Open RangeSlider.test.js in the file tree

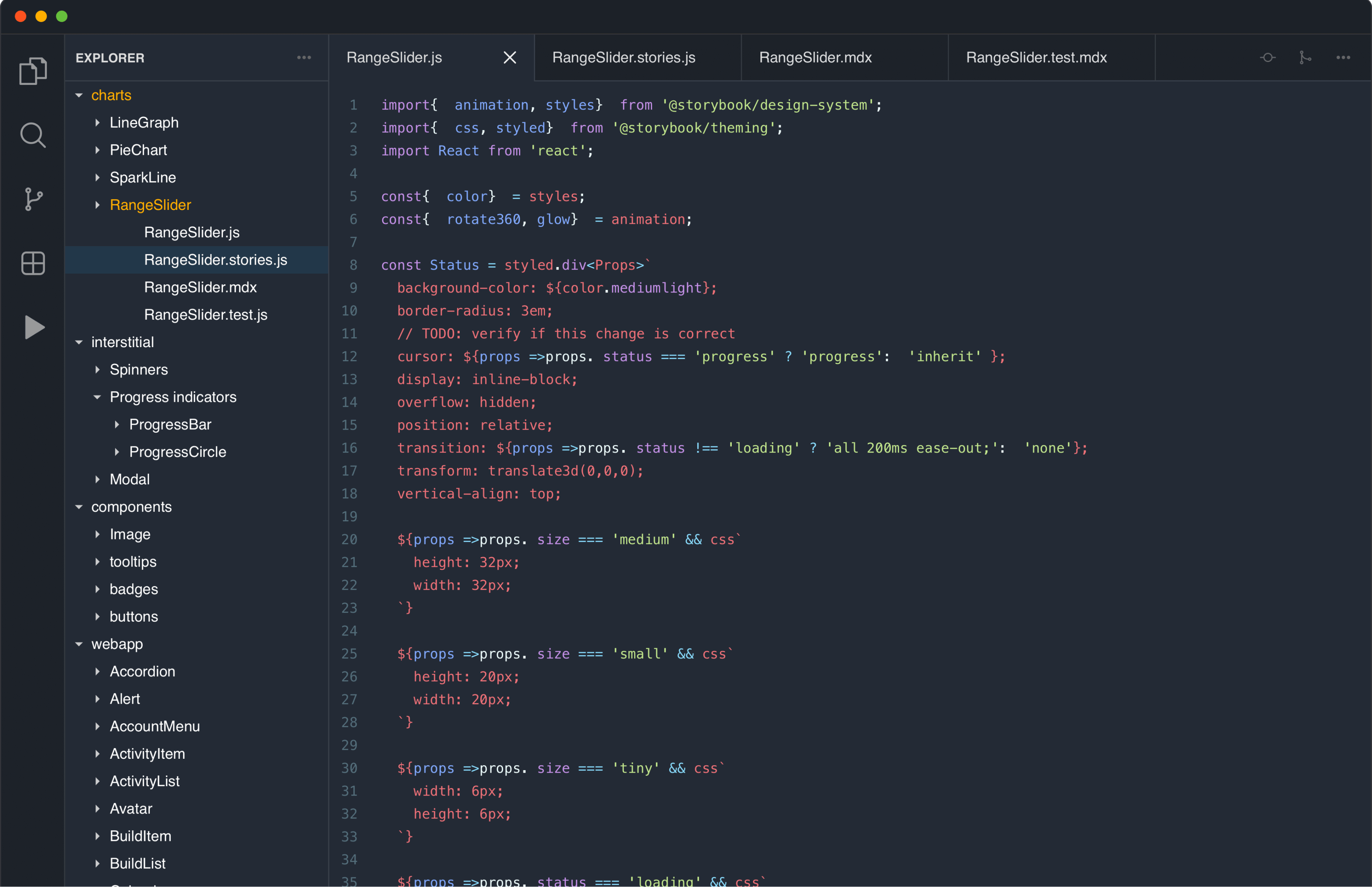pos(205,314)
